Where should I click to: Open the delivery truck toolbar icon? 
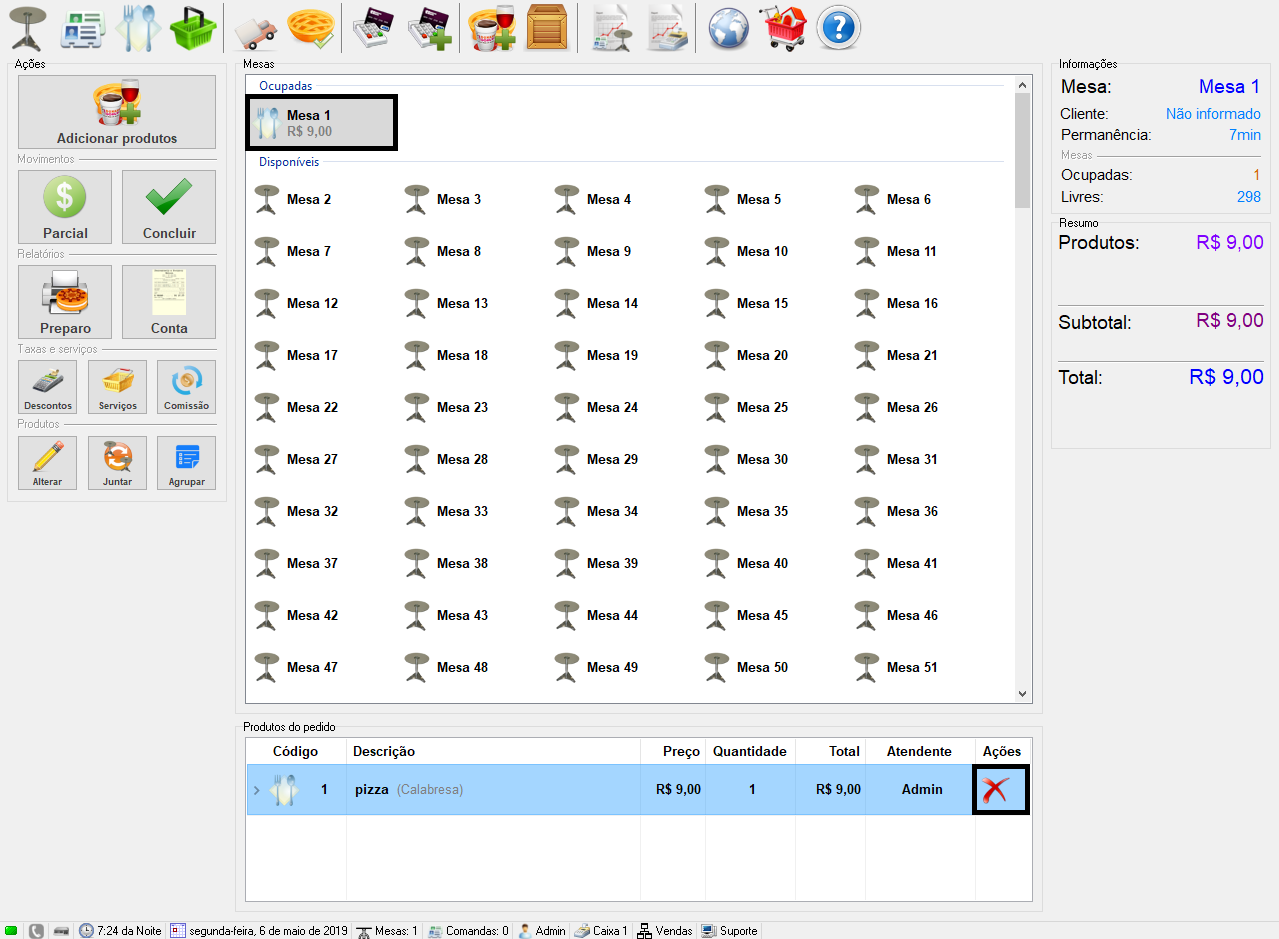[x=255, y=28]
